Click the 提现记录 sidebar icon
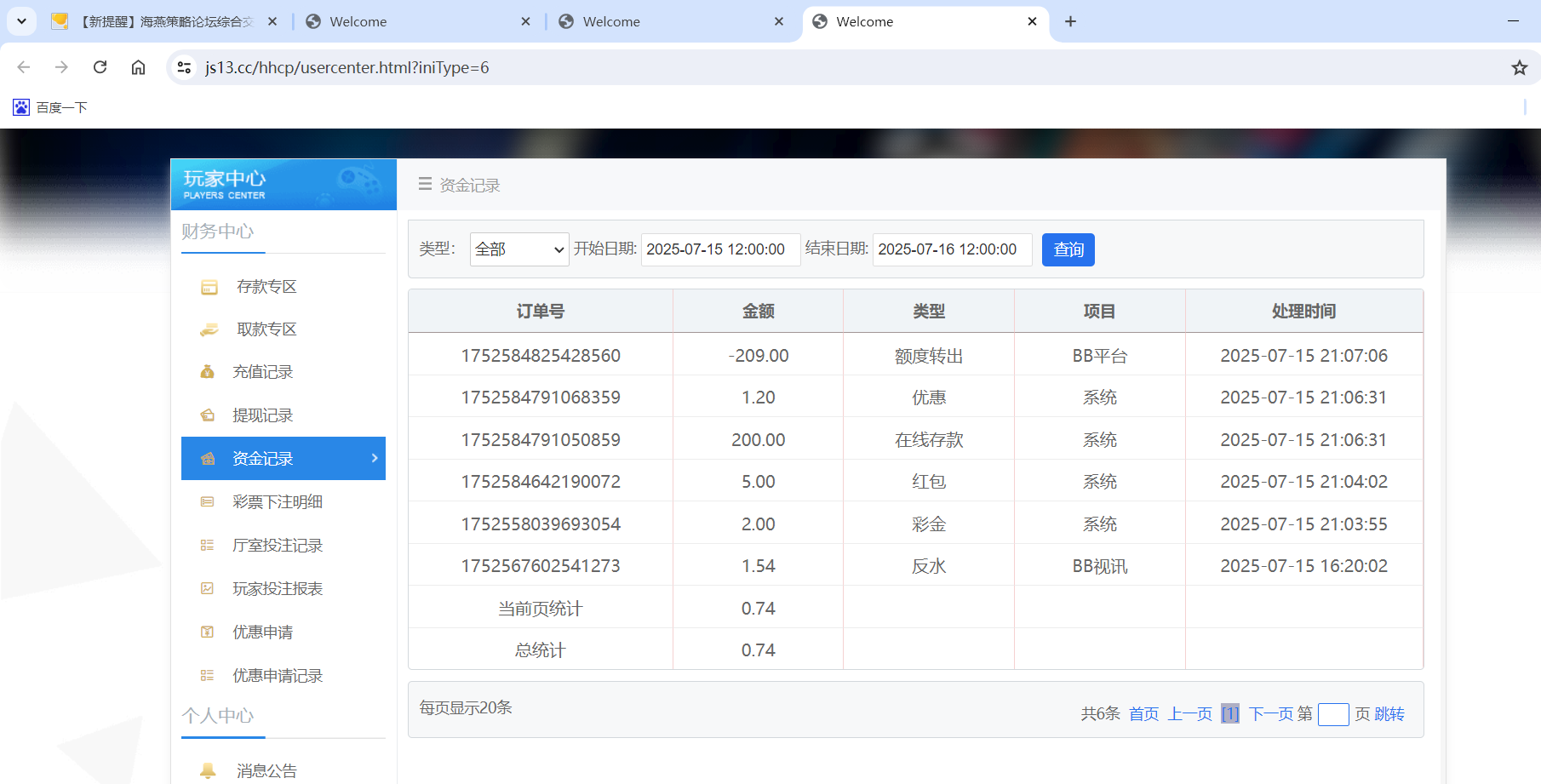 208,415
